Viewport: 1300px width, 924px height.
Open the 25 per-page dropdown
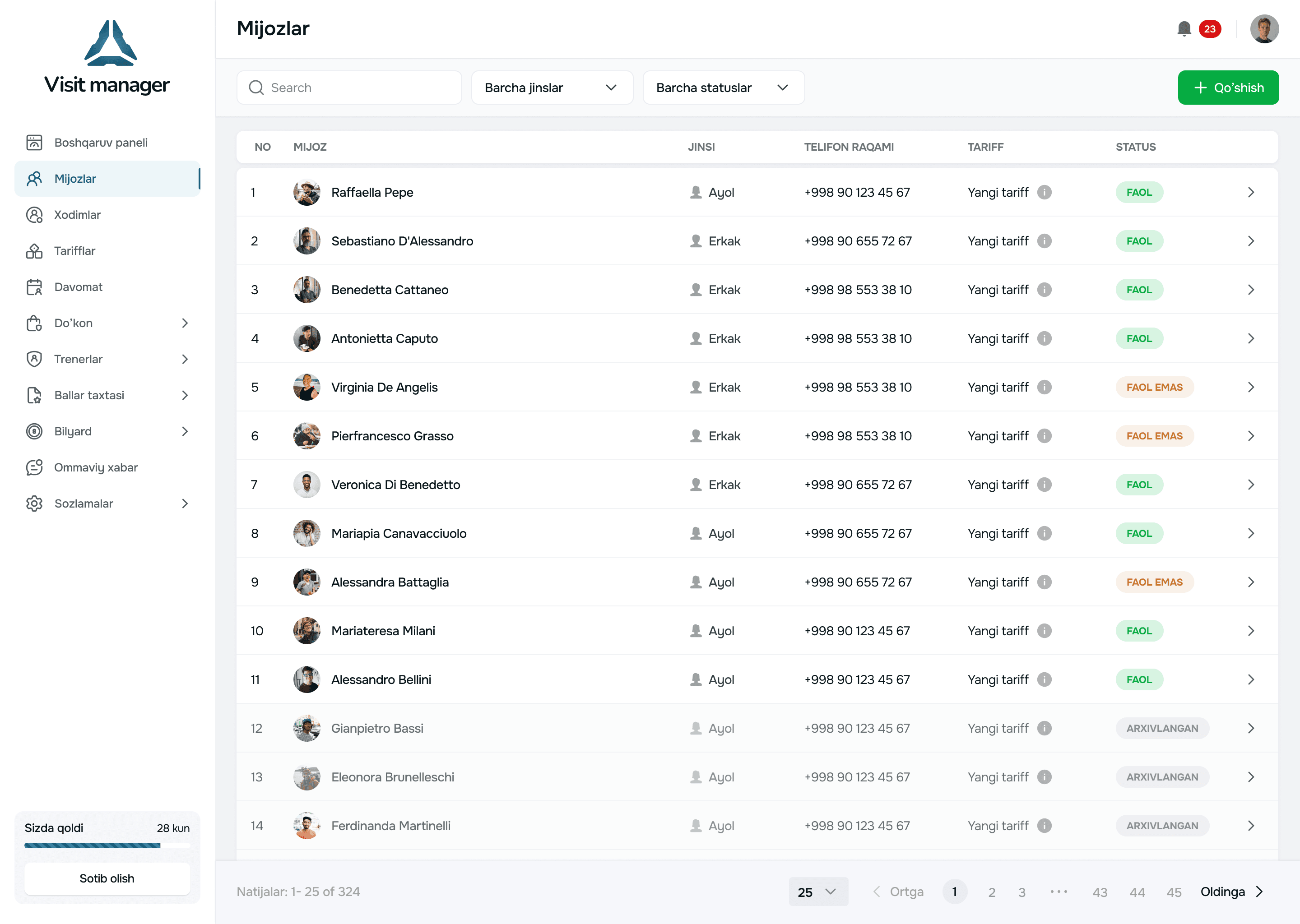pos(818,892)
